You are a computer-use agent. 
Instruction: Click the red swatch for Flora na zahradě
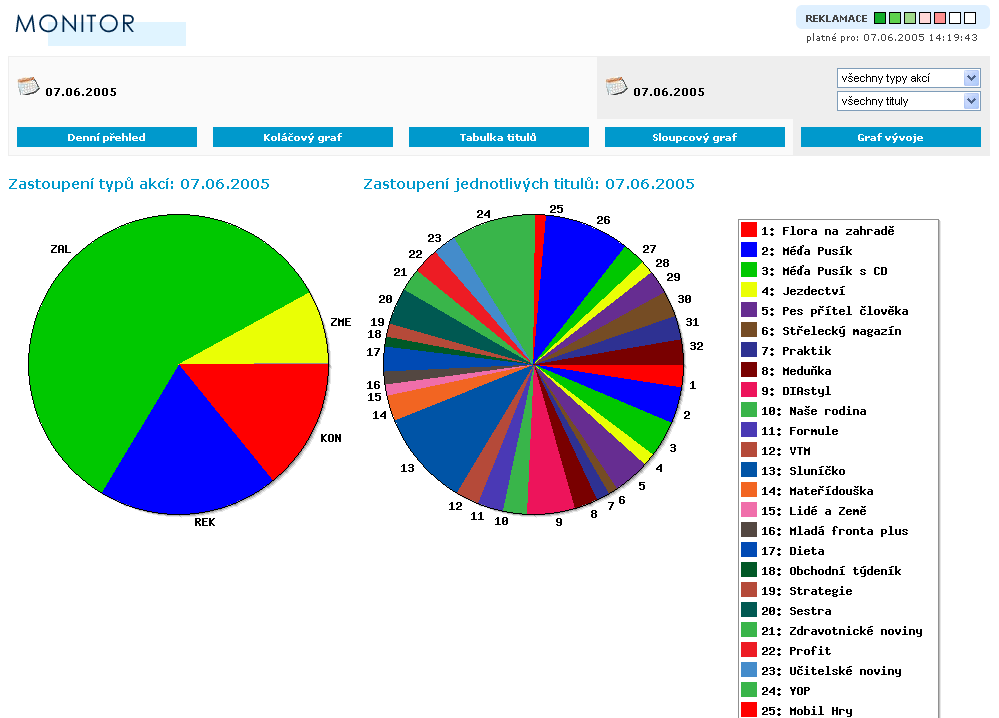tap(748, 231)
